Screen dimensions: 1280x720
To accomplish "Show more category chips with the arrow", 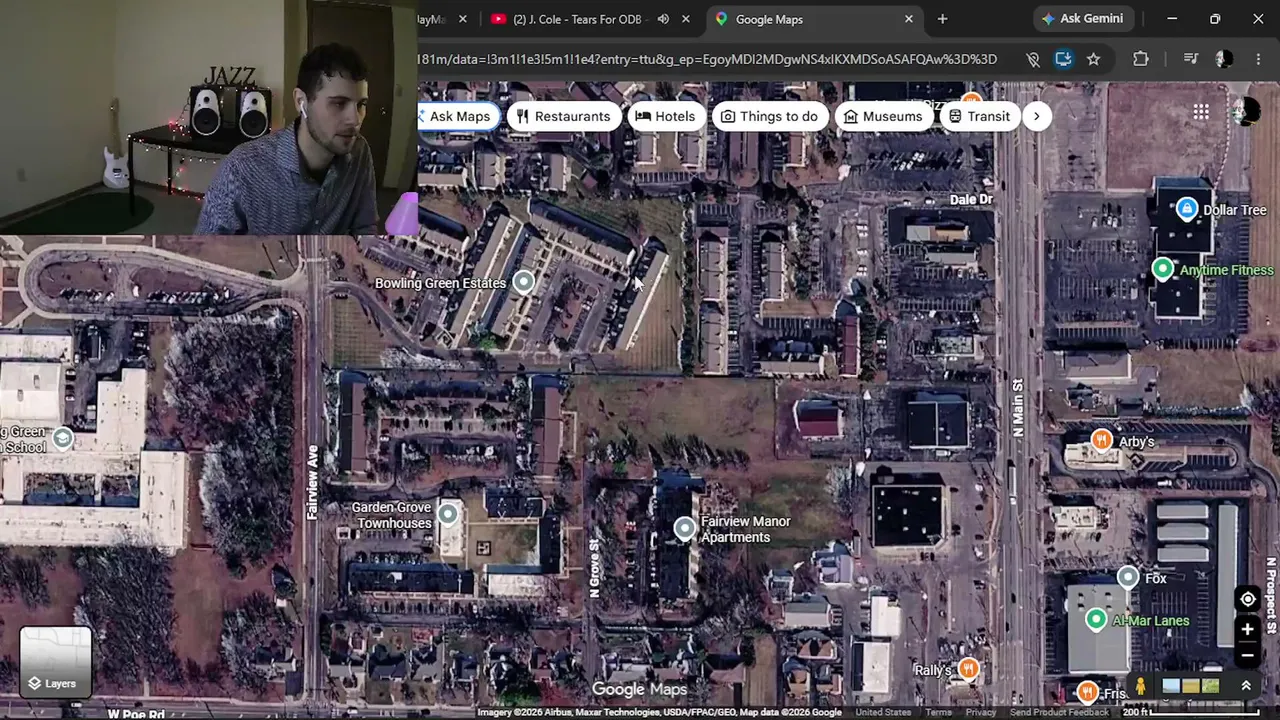I will click(1036, 116).
